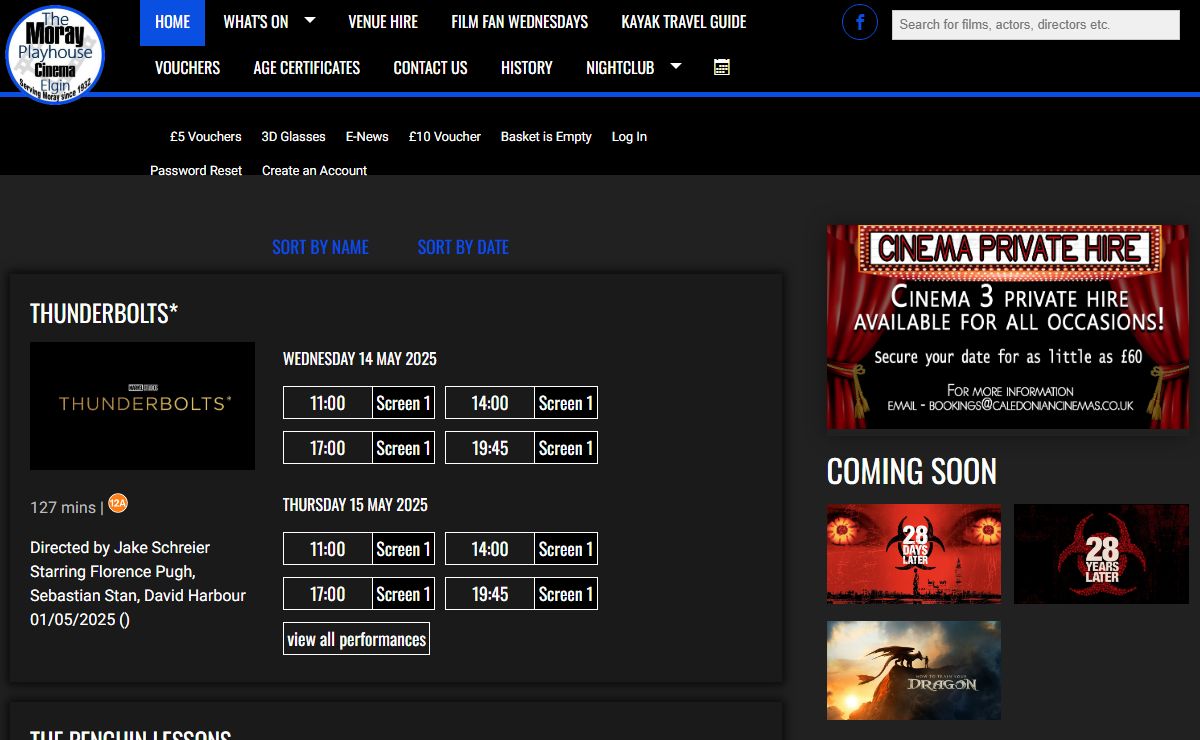Book Wednesday 14 May 11:00 Thunderbolts* showing
Viewport: 1200px width, 740px height.
point(359,403)
